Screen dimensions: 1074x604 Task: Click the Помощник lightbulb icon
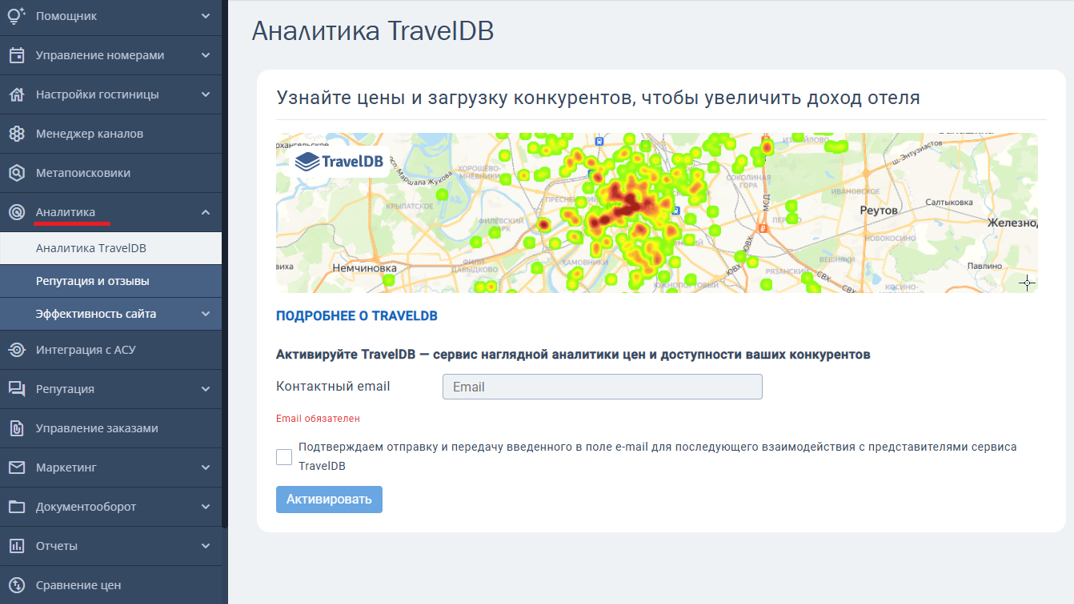click(x=16, y=16)
